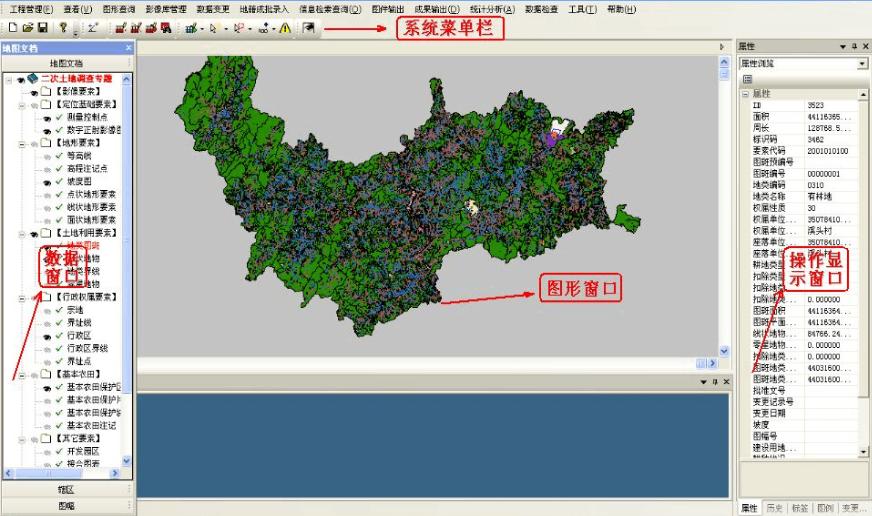
Task: Click the Save disk toolbar icon
Action: [42, 28]
